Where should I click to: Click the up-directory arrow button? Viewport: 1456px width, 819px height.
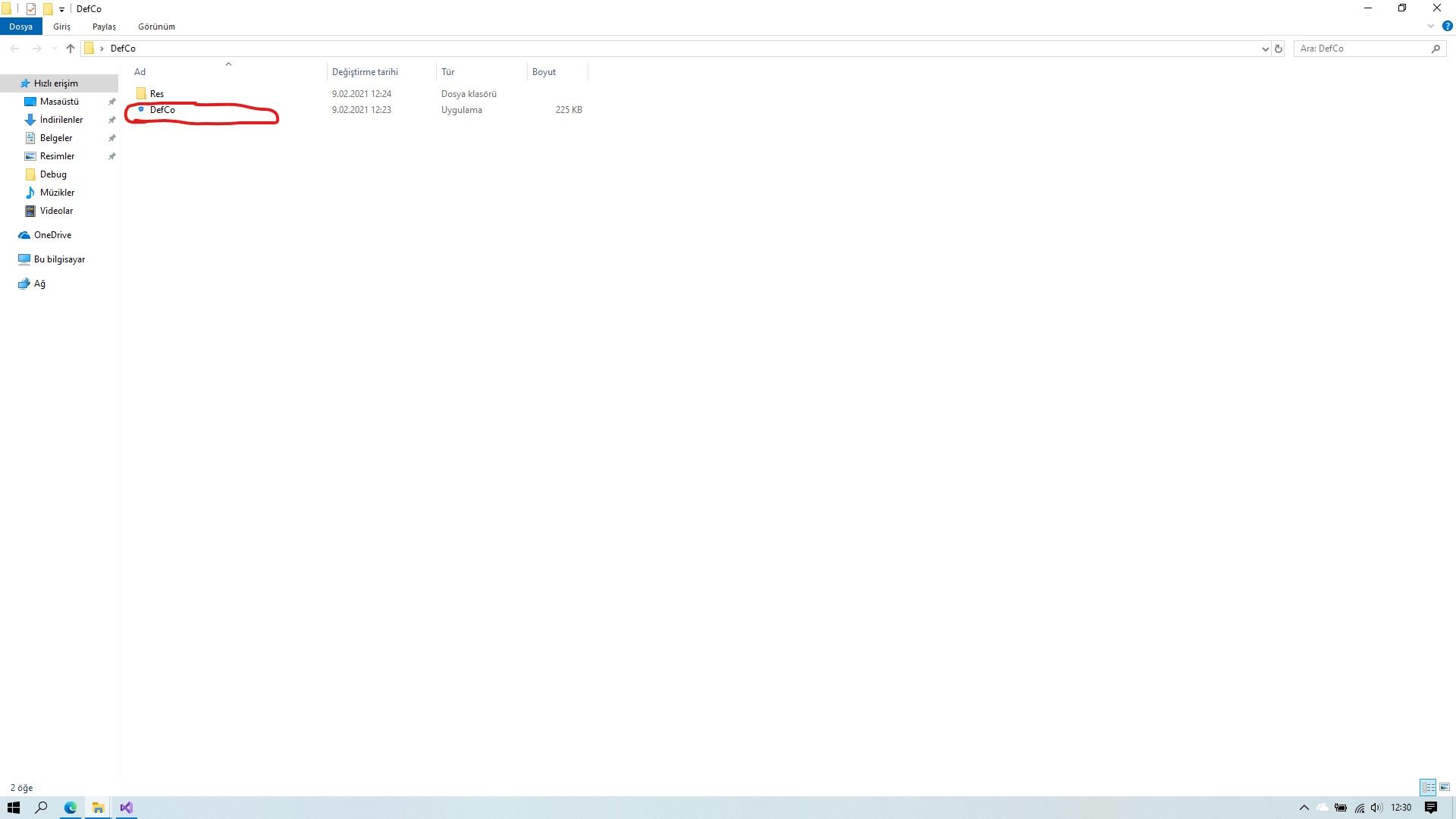point(71,49)
